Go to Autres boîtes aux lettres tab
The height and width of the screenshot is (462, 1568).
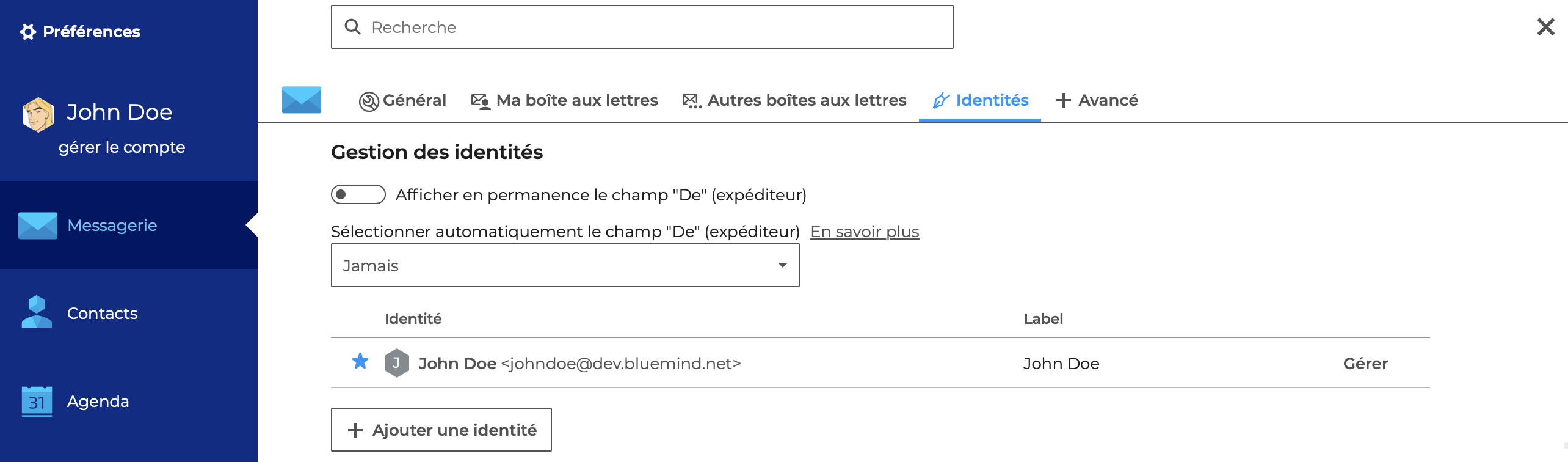(794, 100)
